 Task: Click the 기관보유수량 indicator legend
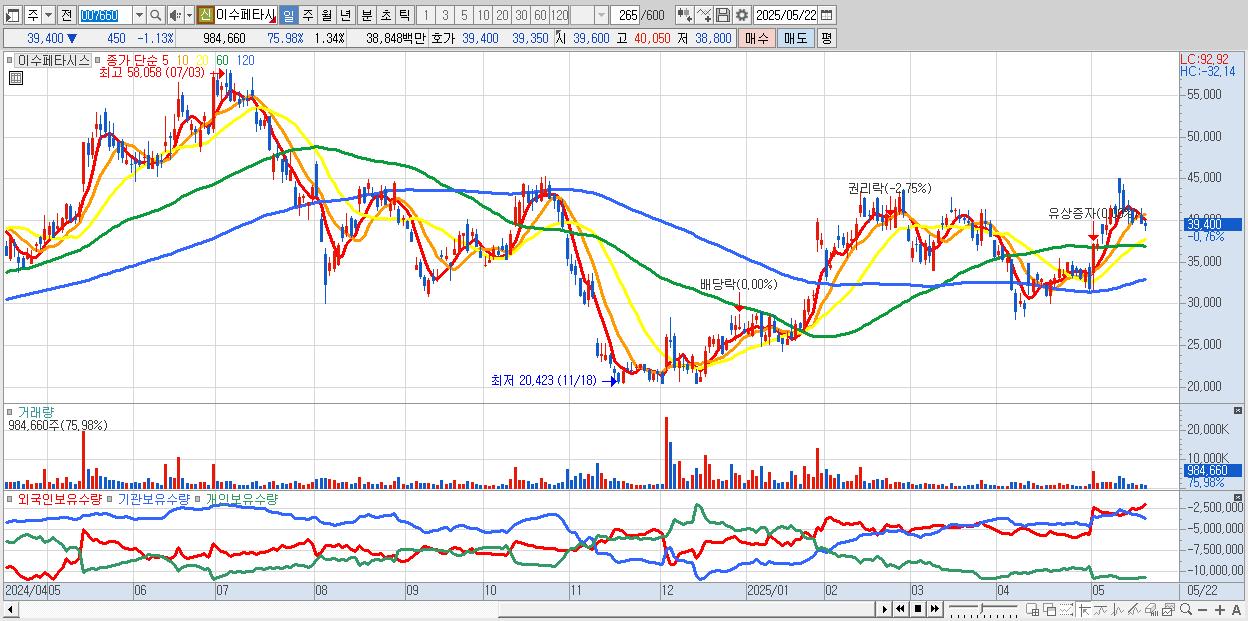click(155, 498)
